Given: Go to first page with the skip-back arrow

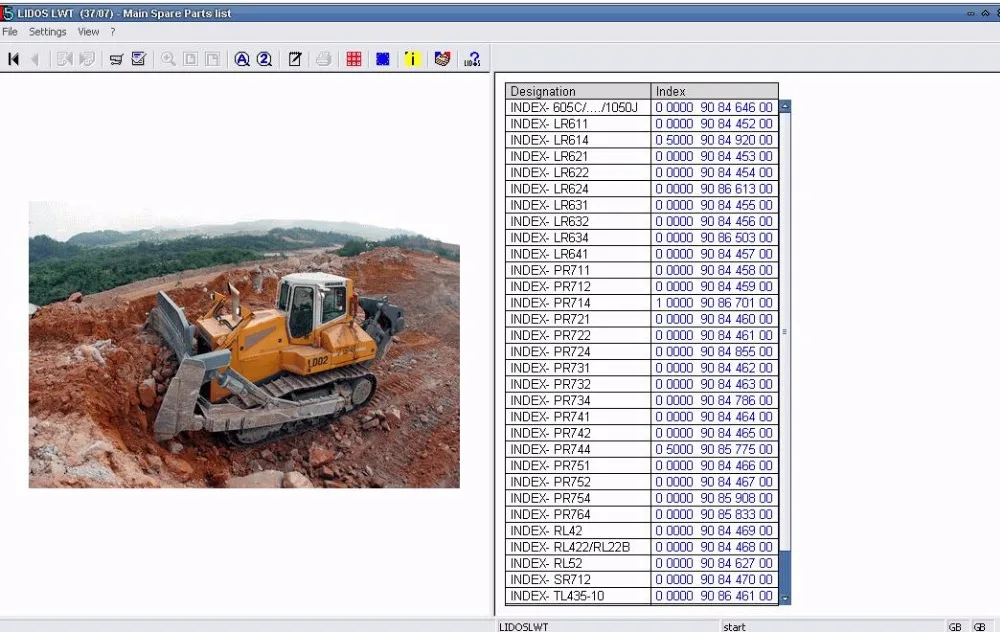Looking at the screenshot, I should [13, 59].
